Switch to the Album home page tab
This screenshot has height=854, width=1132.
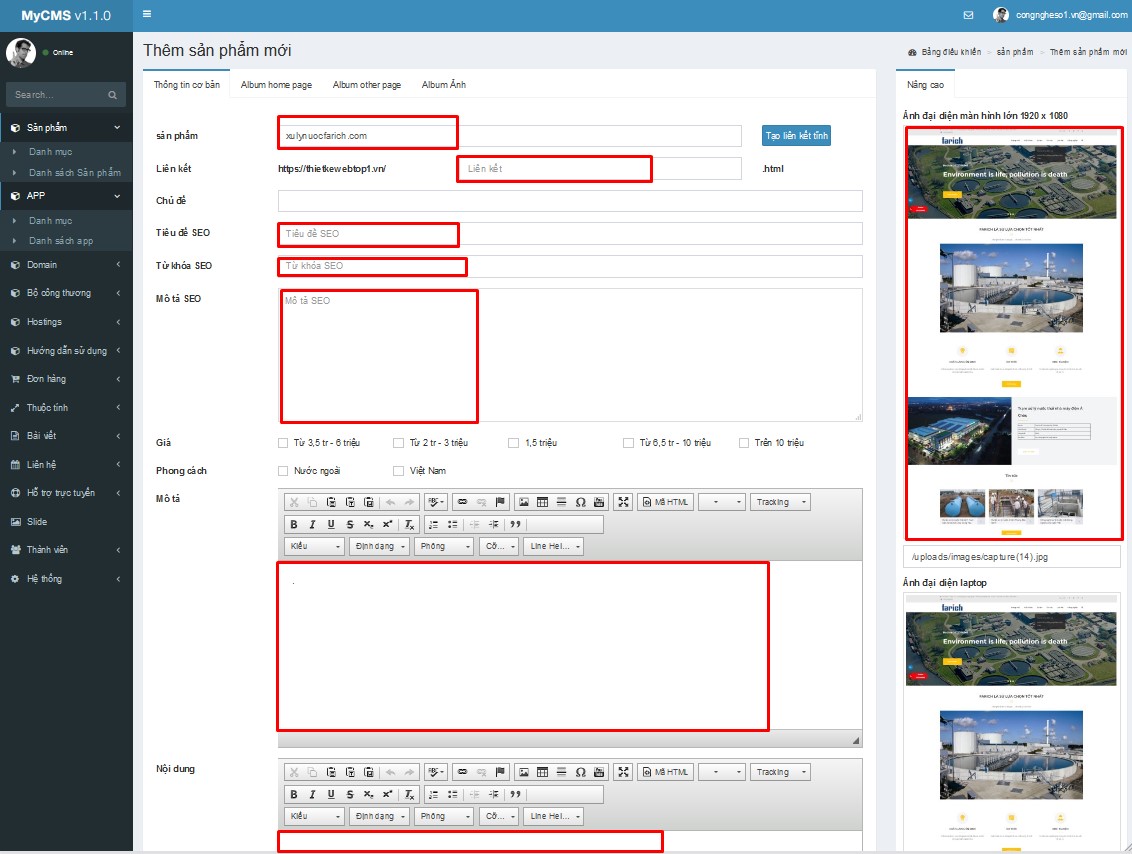click(x=275, y=85)
